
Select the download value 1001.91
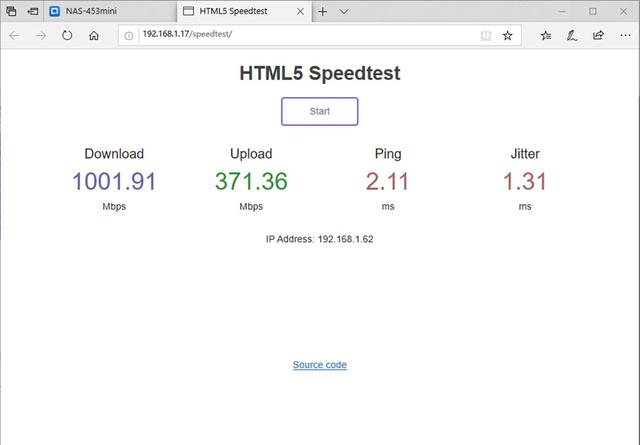pos(114,181)
